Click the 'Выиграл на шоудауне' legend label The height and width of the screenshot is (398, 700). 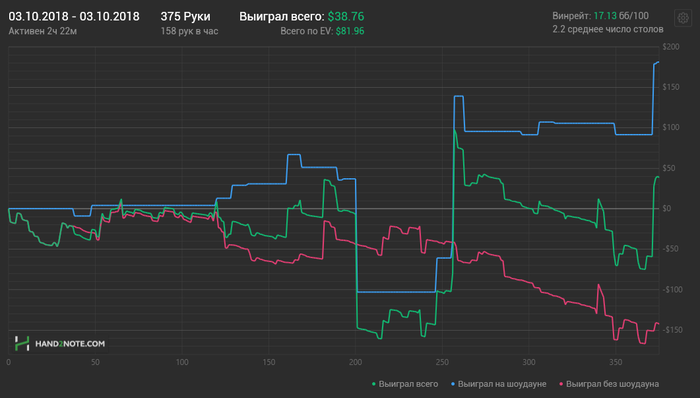pyautogui.click(x=502, y=384)
